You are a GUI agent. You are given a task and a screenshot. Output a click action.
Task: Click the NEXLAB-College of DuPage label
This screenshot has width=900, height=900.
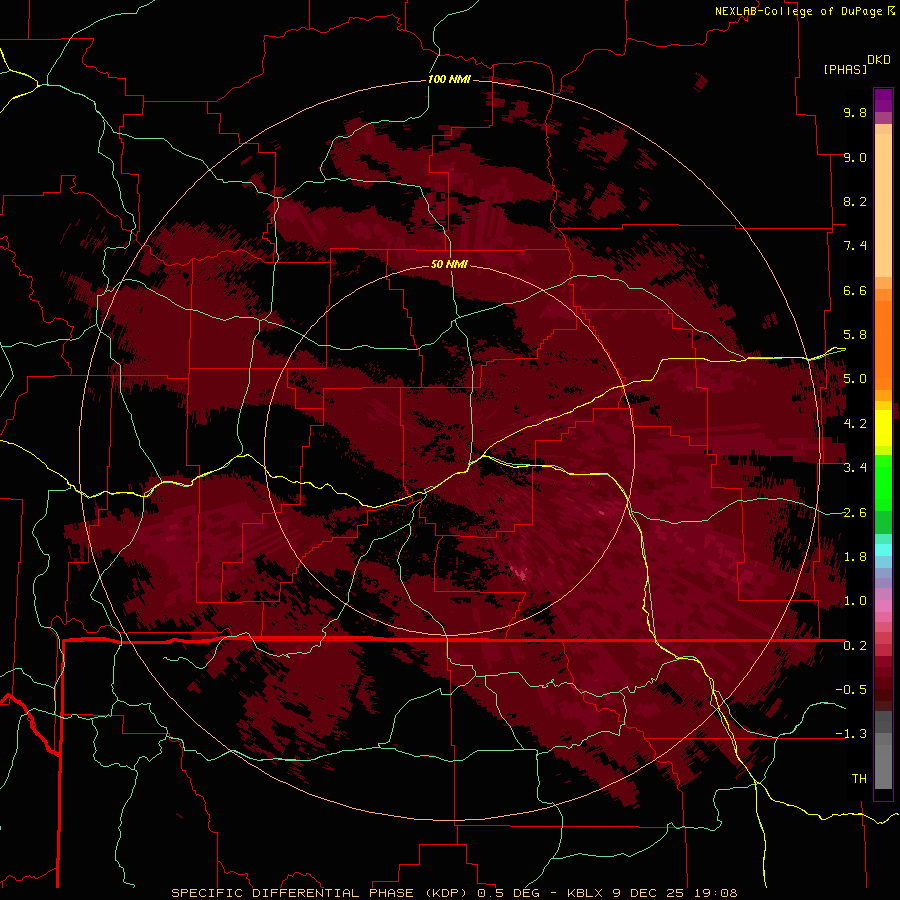(x=798, y=11)
